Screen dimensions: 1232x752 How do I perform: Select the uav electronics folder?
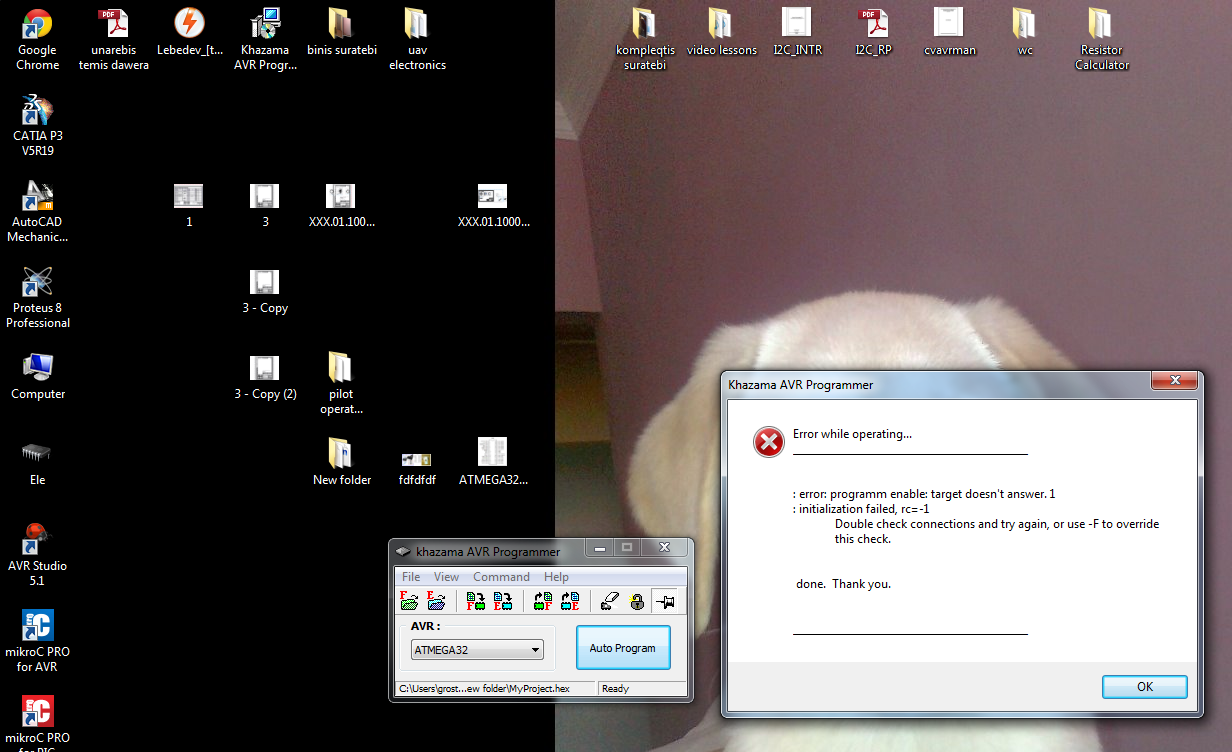(417, 40)
